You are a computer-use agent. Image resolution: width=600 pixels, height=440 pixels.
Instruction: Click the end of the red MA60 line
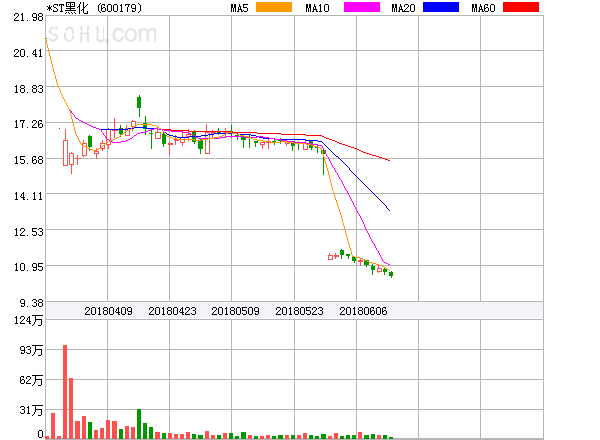tap(389, 160)
